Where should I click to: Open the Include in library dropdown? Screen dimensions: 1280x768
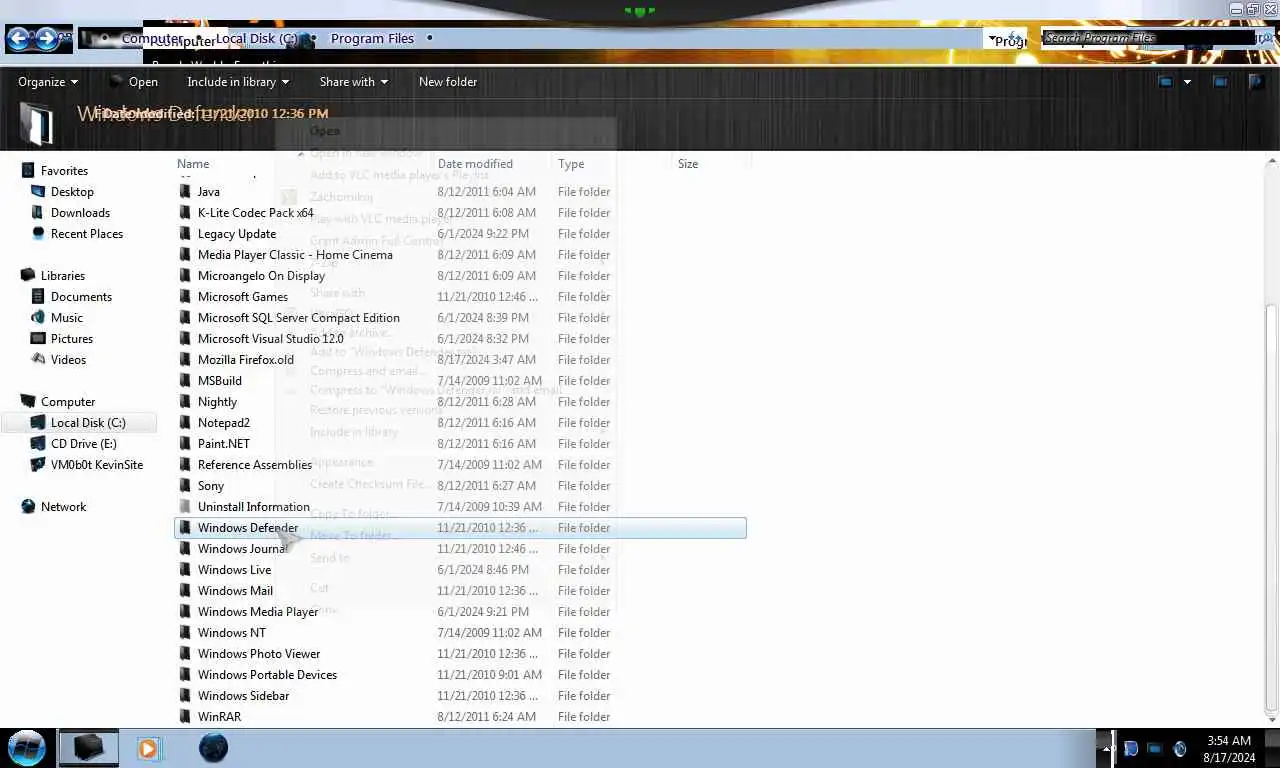(238, 82)
